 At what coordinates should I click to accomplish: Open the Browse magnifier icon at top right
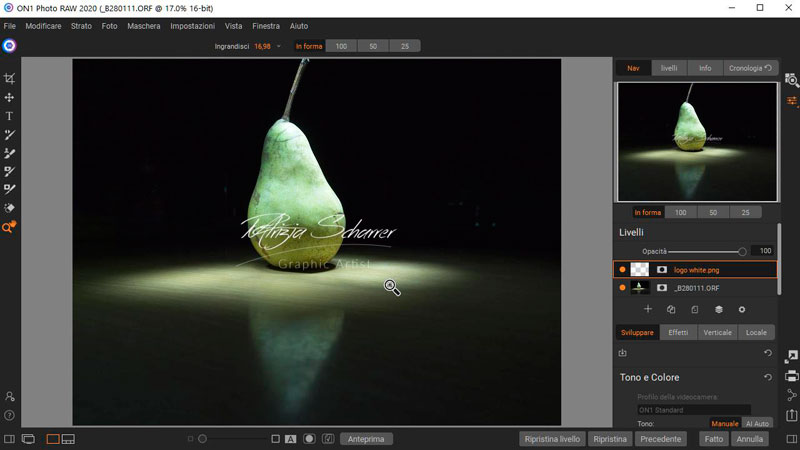click(x=792, y=80)
